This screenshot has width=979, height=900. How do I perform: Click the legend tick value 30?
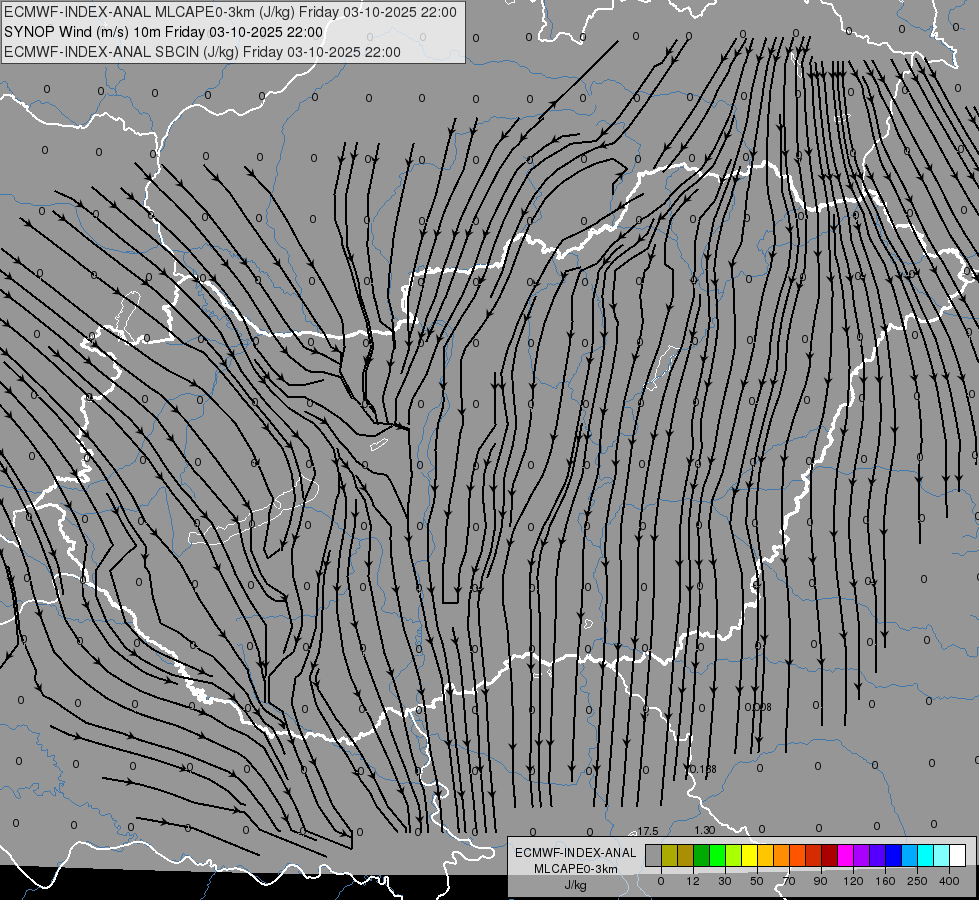tap(725, 881)
